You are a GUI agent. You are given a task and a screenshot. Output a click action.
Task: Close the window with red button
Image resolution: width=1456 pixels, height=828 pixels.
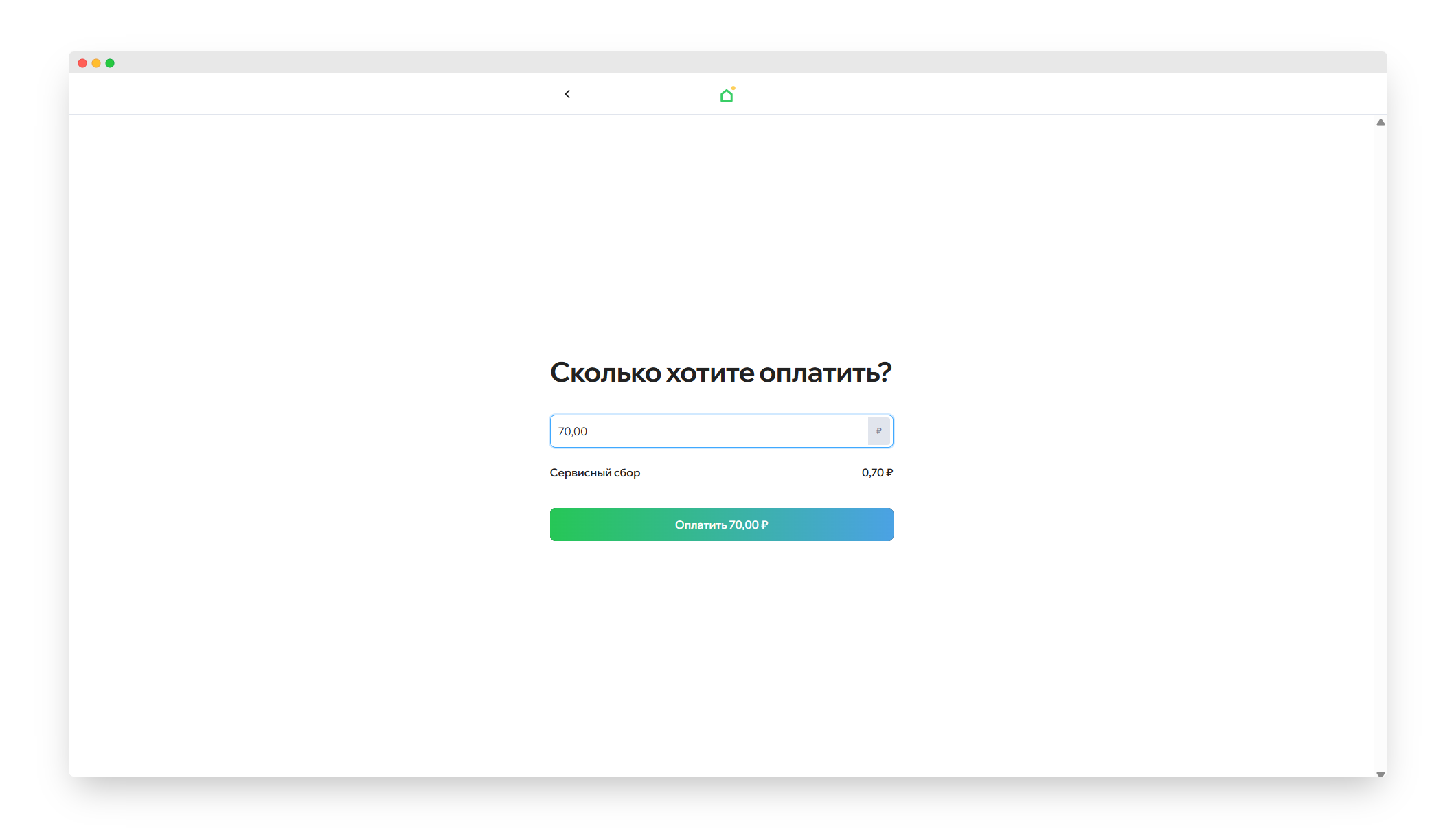[82, 63]
